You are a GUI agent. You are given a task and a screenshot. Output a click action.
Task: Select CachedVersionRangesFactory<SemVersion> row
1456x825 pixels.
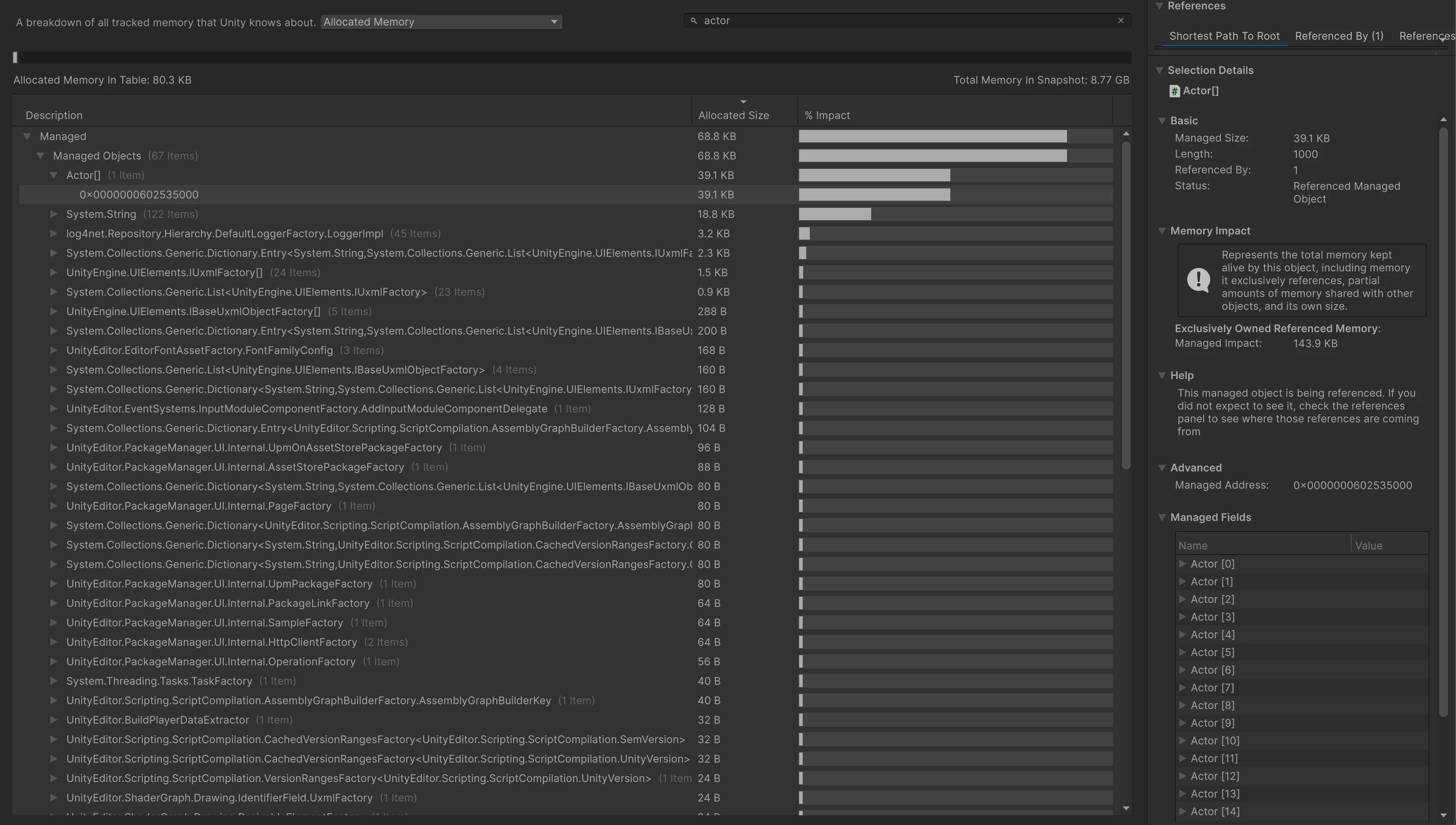(566, 739)
